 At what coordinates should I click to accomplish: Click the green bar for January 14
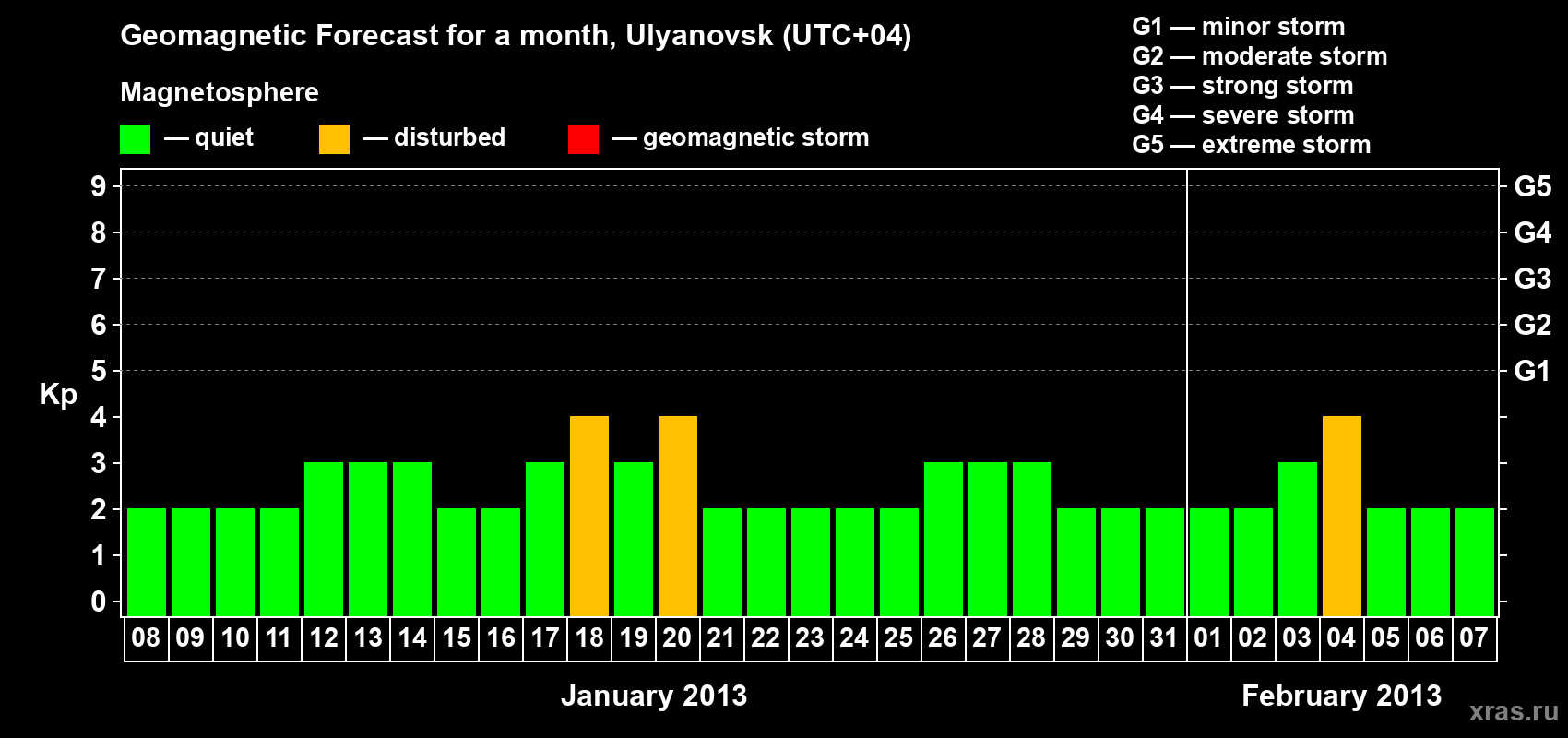coord(412,540)
